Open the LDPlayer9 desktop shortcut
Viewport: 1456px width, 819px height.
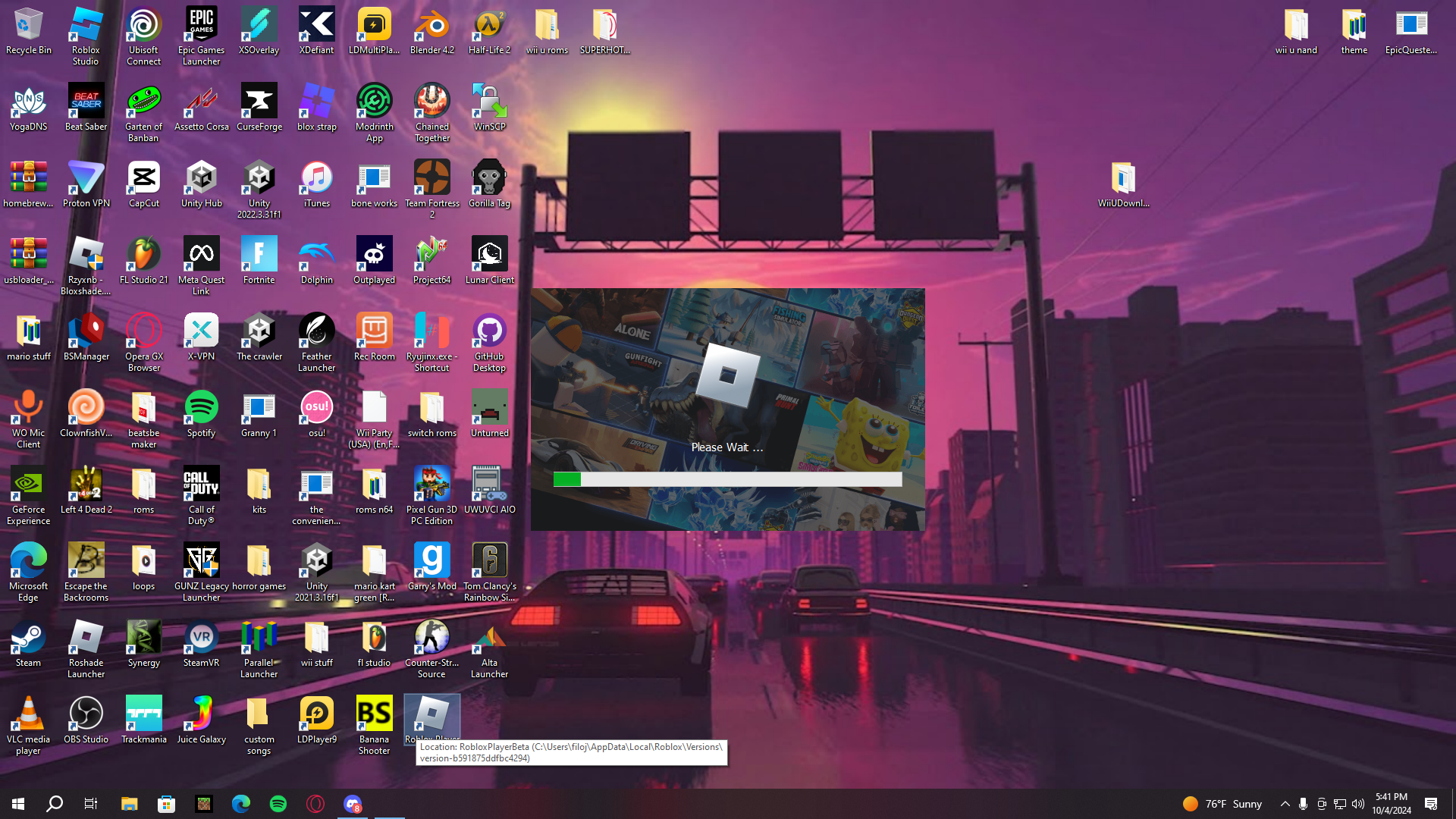[317, 721]
